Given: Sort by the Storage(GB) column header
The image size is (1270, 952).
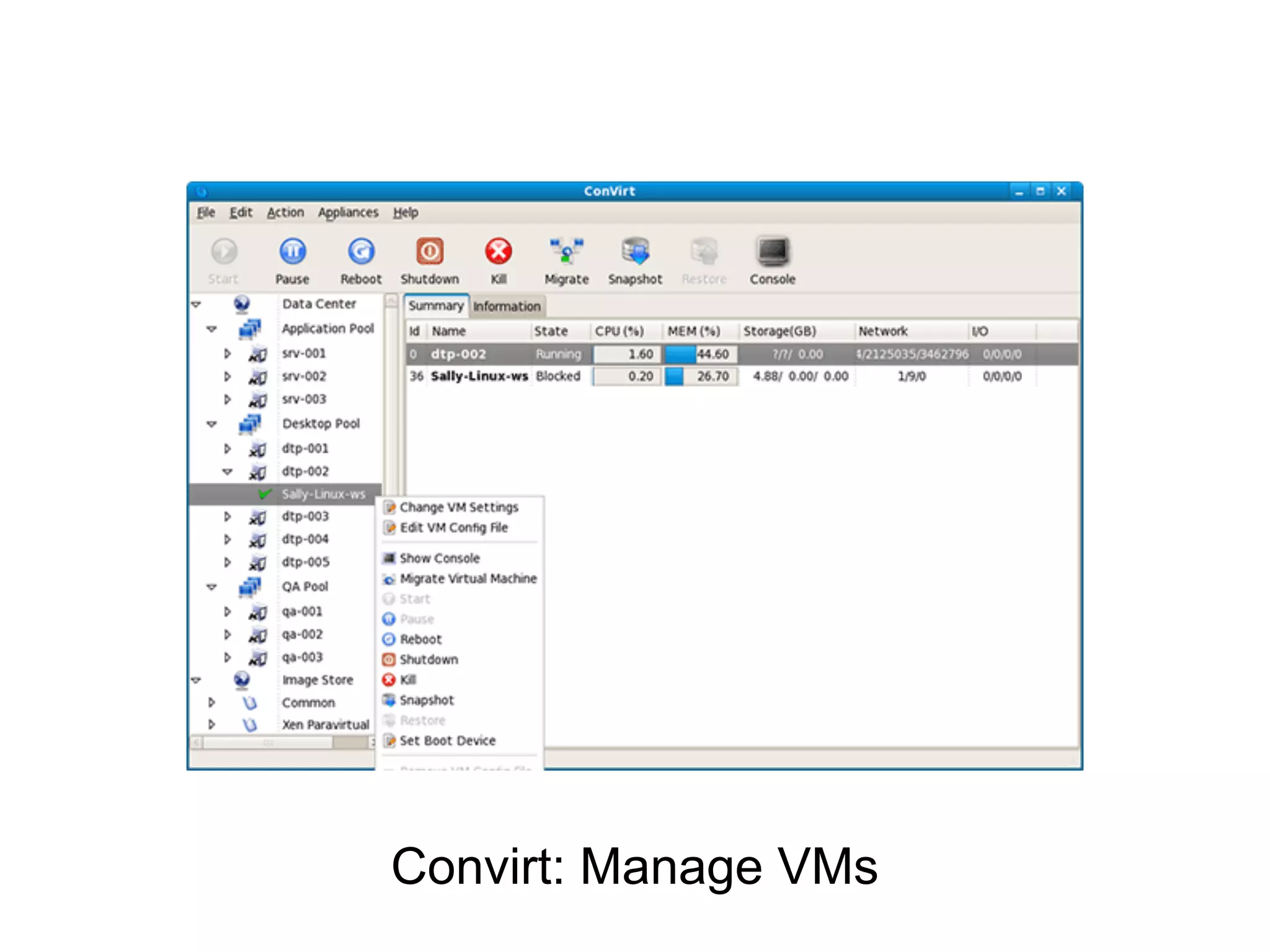Looking at the screenshot, I should 797,332.
